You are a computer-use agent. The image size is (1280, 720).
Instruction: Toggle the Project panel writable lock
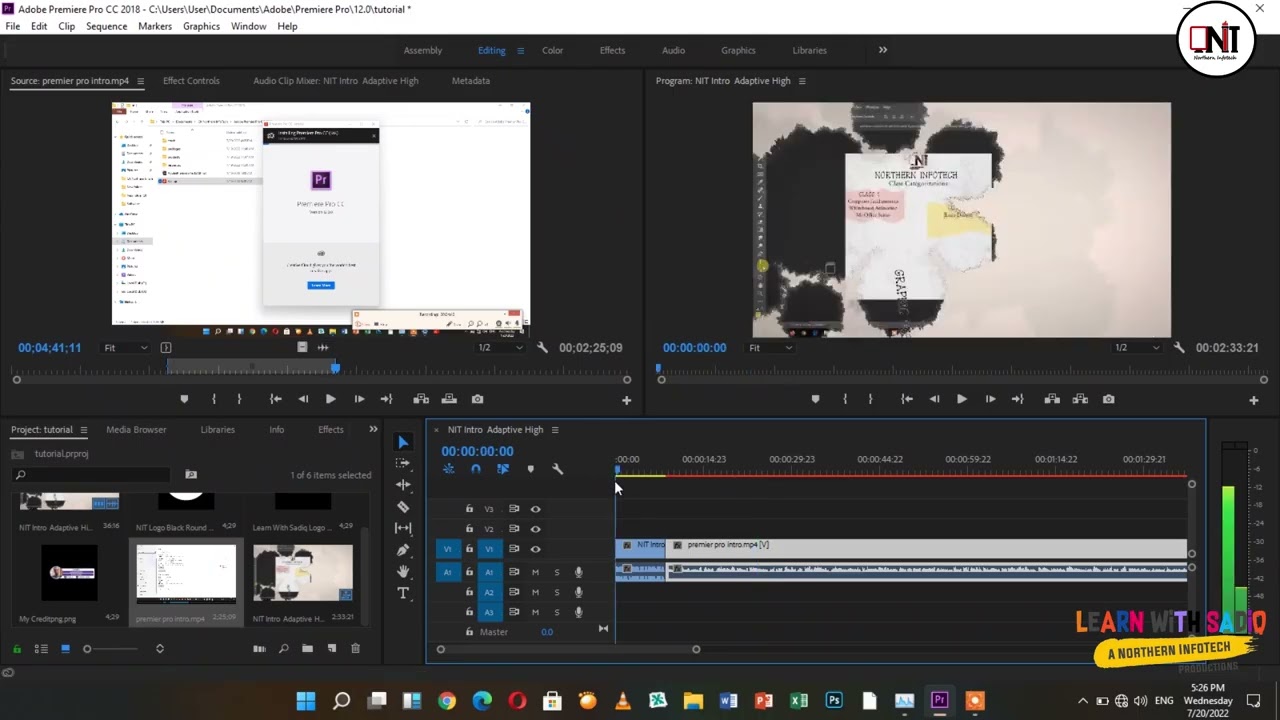(17, 649)
